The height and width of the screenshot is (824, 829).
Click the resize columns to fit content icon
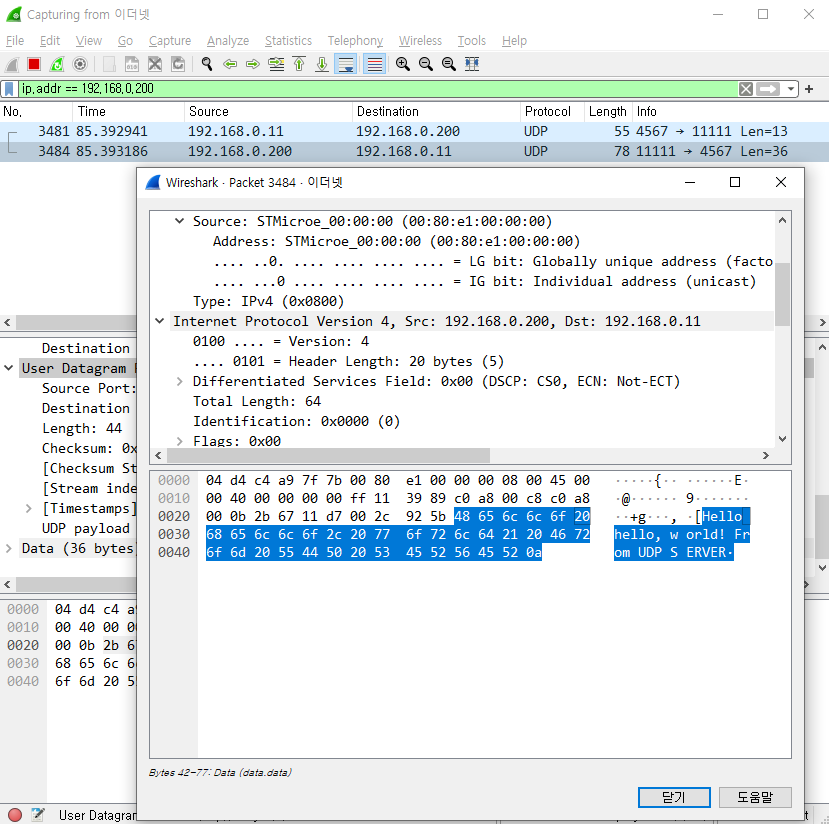[472, 64]
